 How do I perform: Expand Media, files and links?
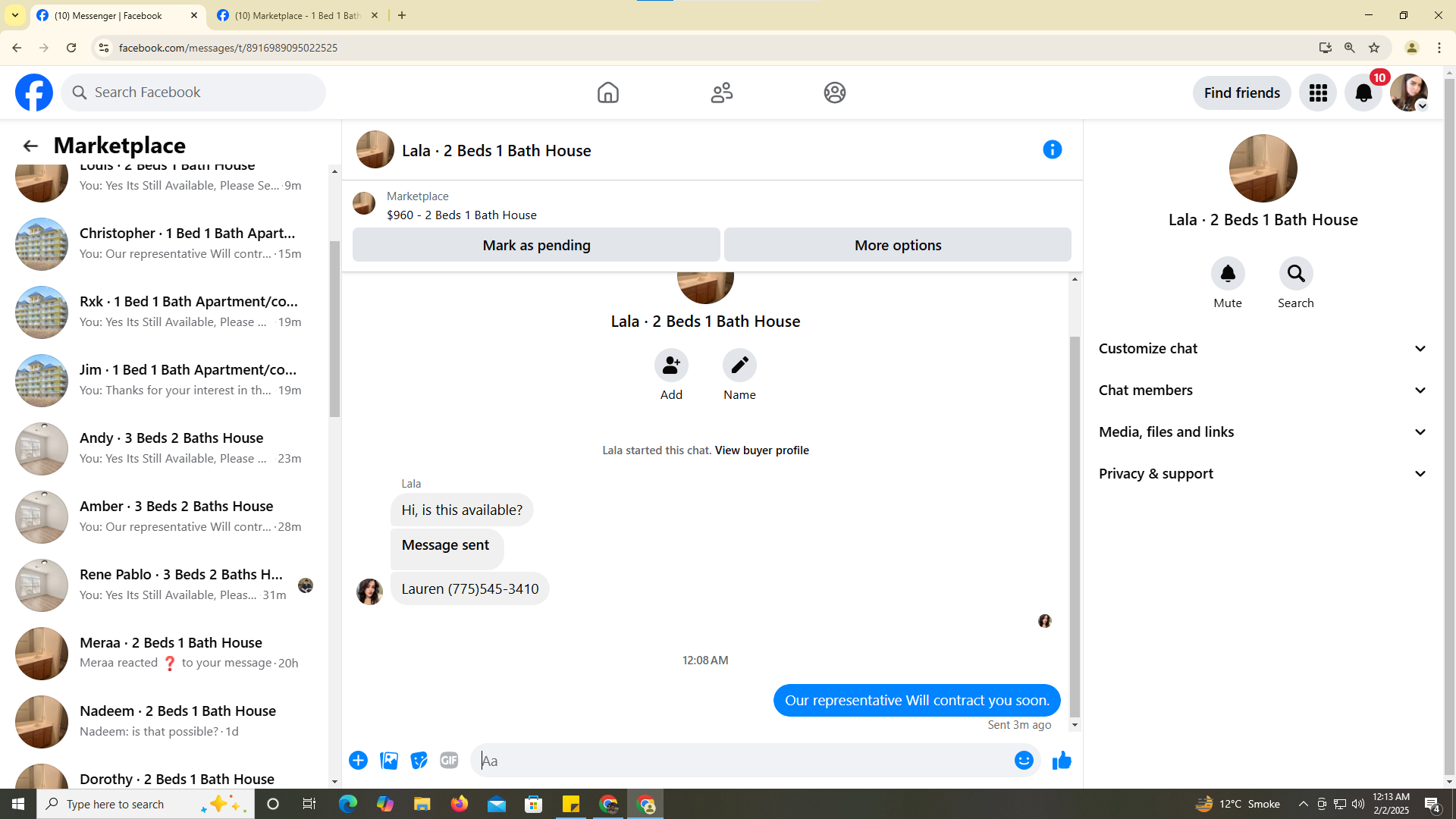click(x=1263, y=431)
